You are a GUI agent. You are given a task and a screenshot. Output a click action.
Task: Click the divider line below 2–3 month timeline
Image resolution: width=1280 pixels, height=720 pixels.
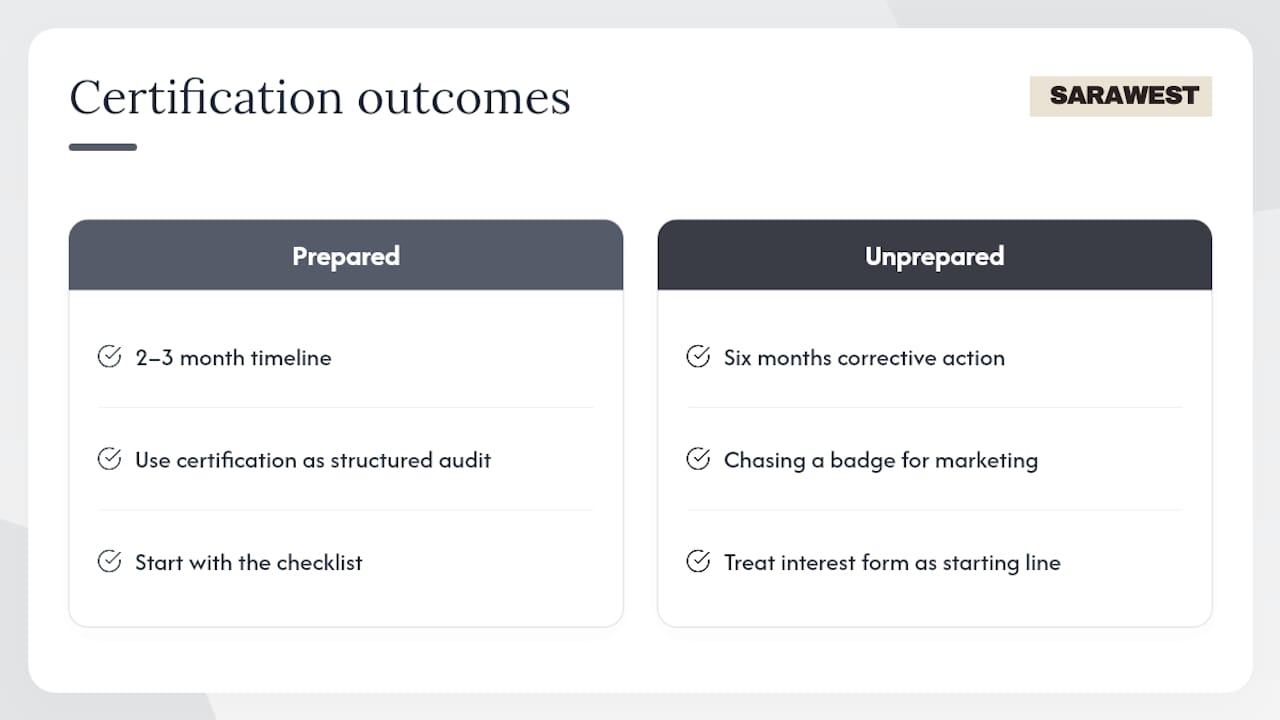point(346,407)
